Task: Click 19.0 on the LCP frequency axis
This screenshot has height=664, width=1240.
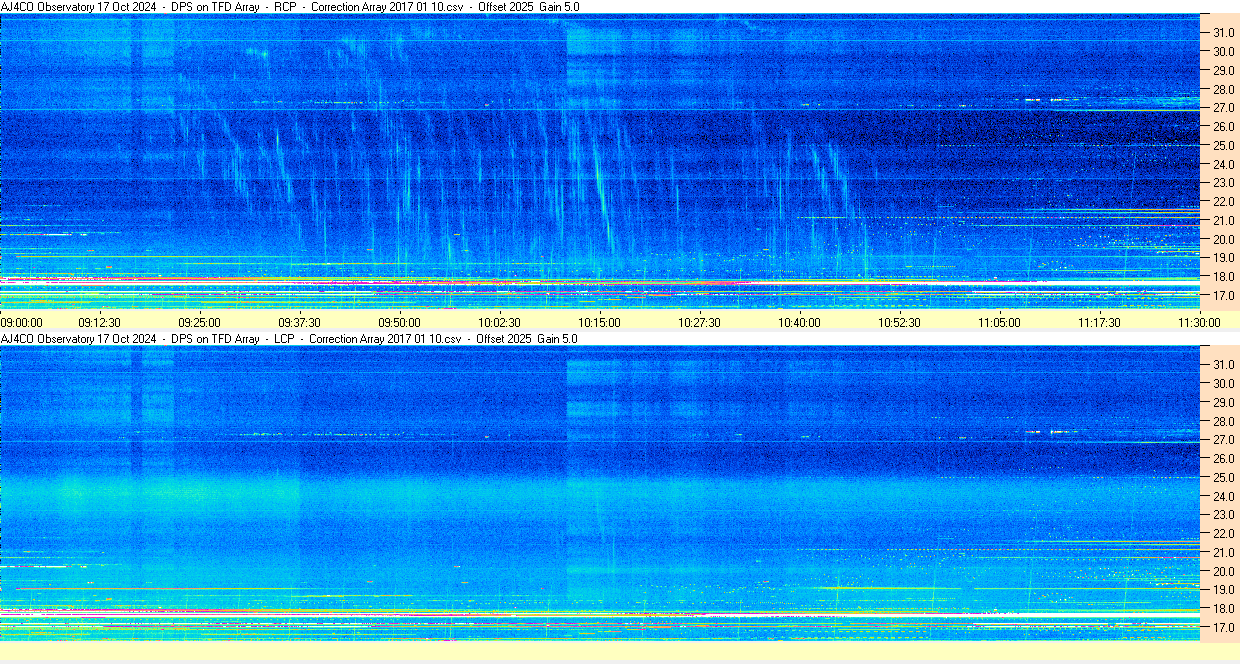Action: (x=1224, y=590)
